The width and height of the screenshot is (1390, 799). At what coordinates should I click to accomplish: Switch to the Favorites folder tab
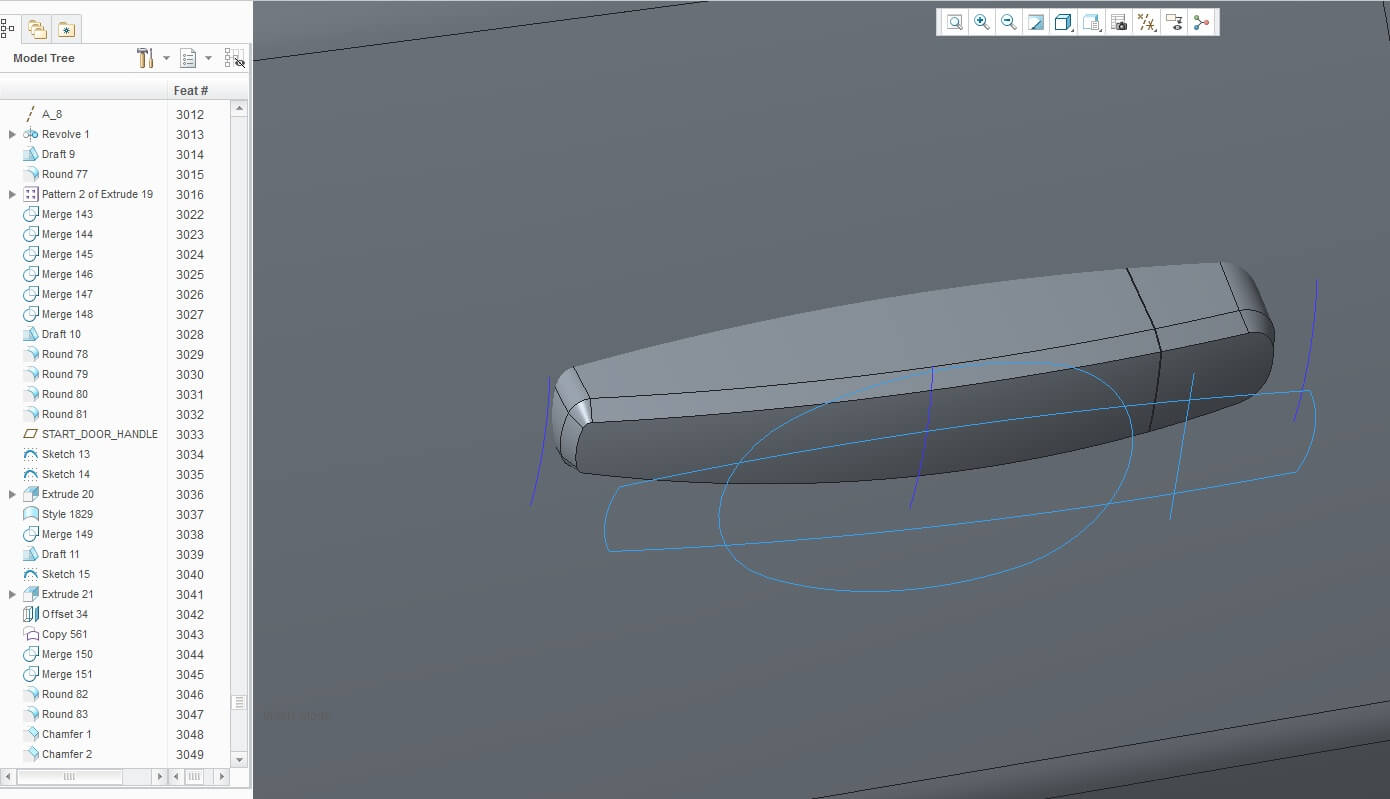click(x=66, y=29)
